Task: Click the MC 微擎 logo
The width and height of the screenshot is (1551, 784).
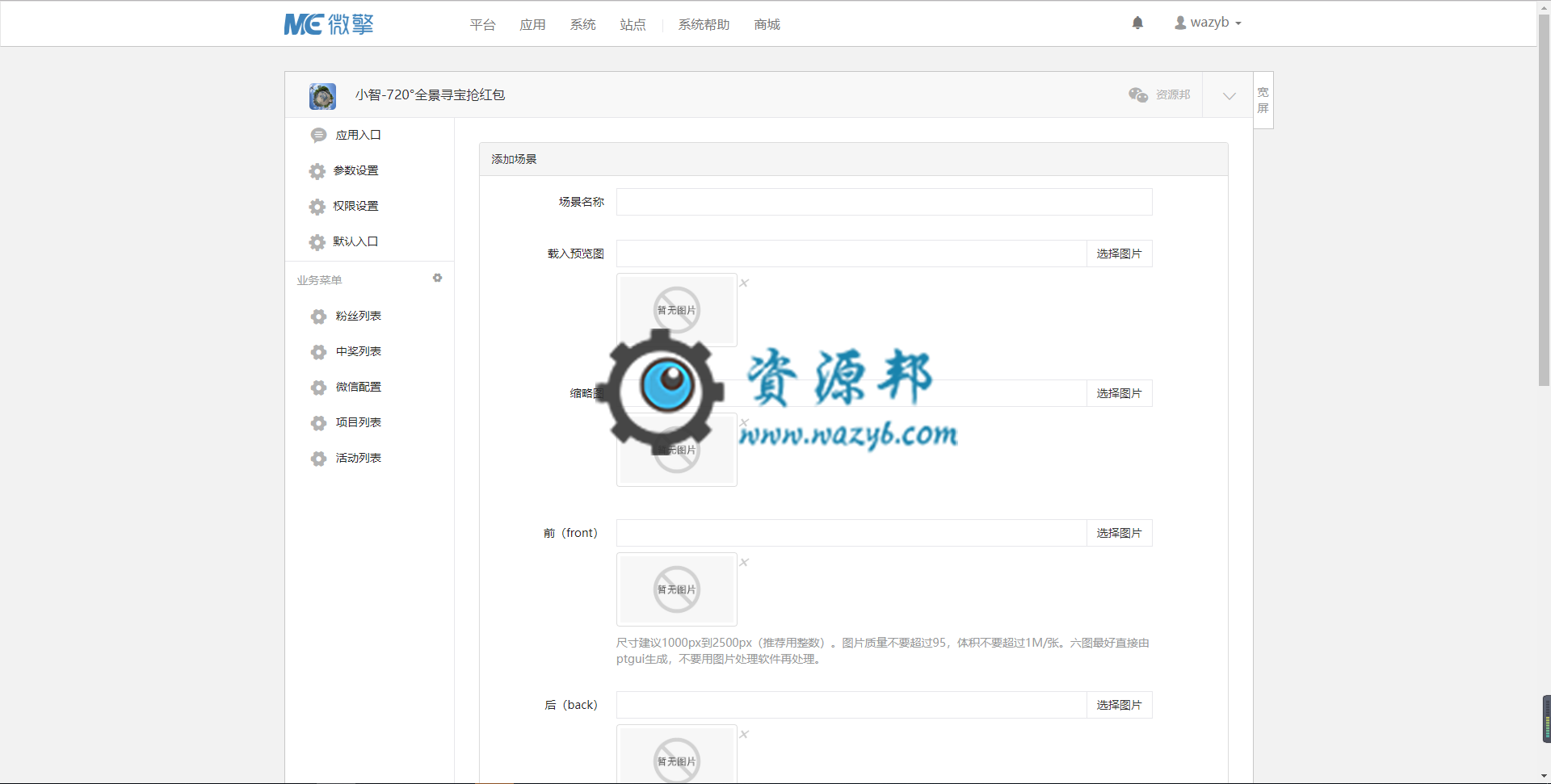Action: pyautogui.click(x=329, y=24)
